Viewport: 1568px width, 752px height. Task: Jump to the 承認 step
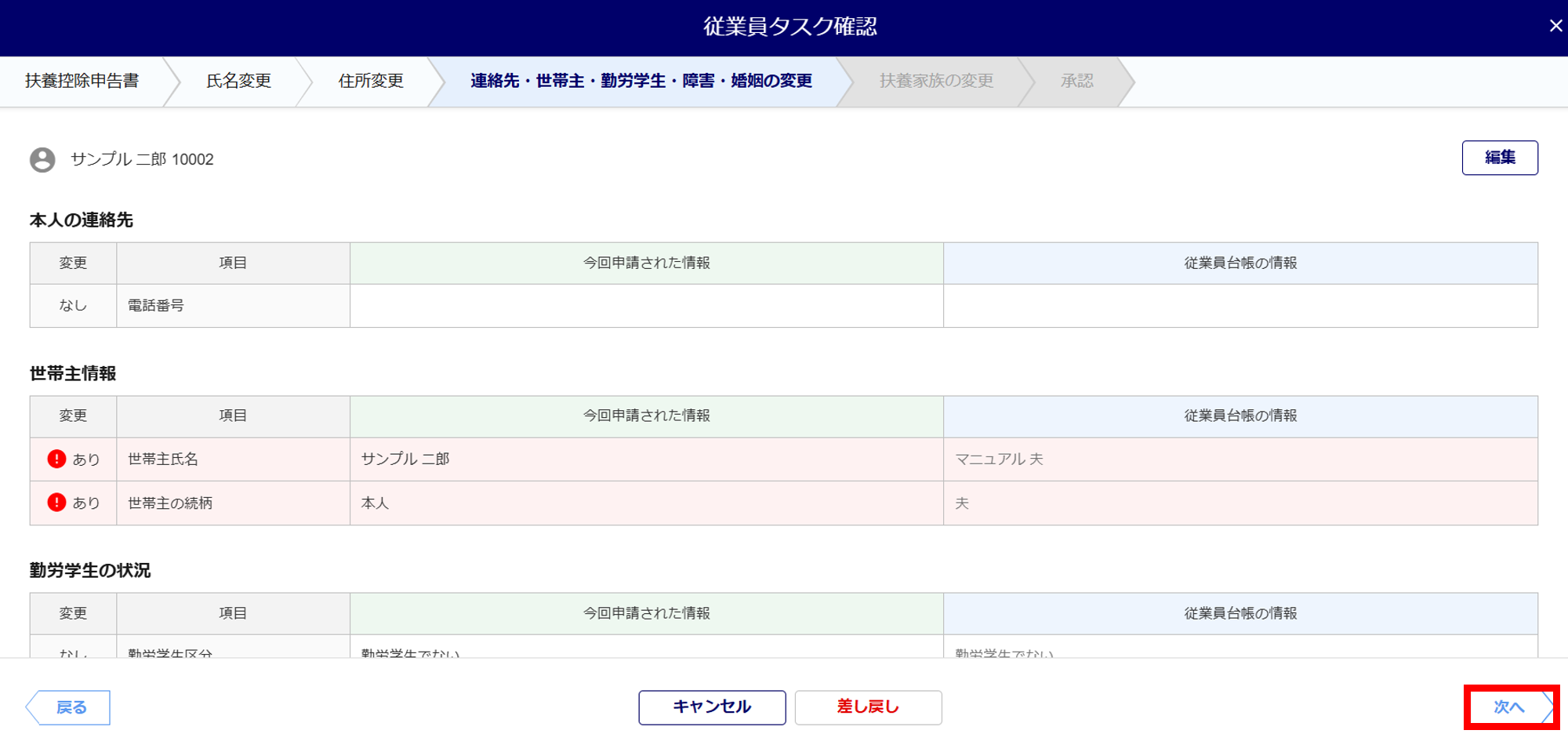[1076, 81]
